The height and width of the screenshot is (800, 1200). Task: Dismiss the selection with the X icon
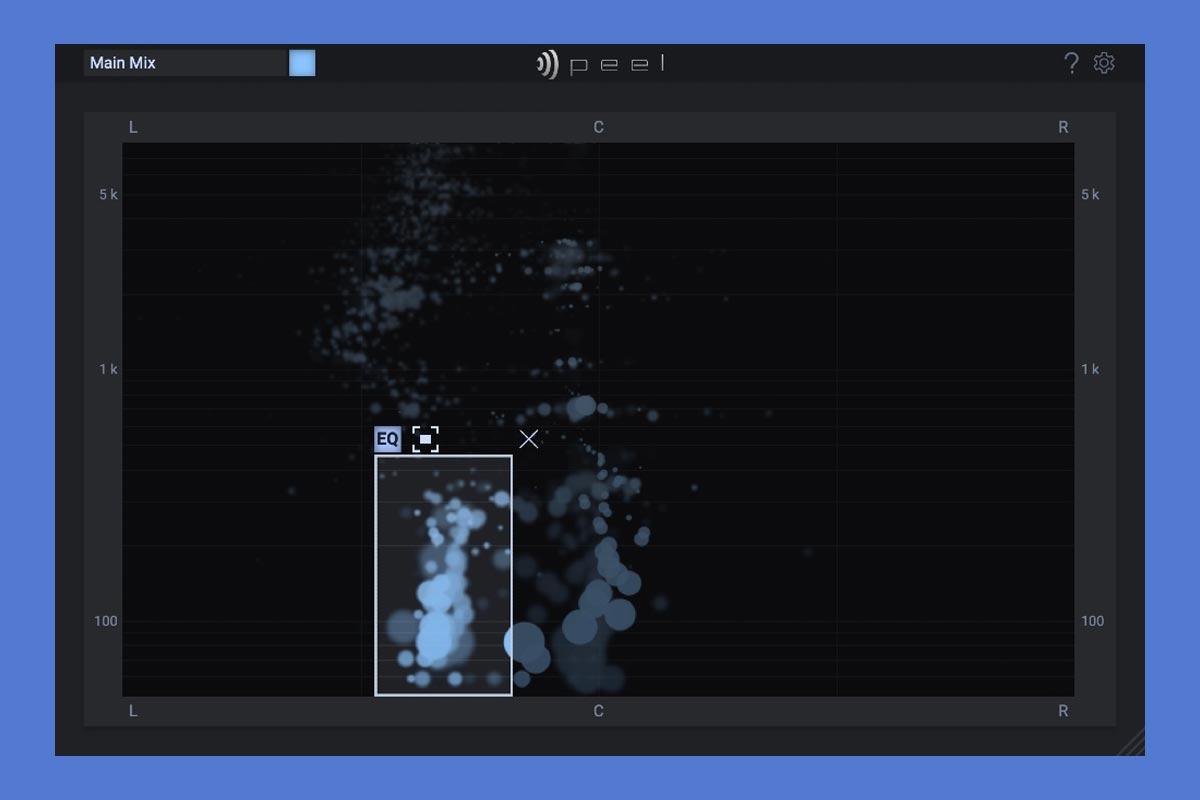pos(529,439)
